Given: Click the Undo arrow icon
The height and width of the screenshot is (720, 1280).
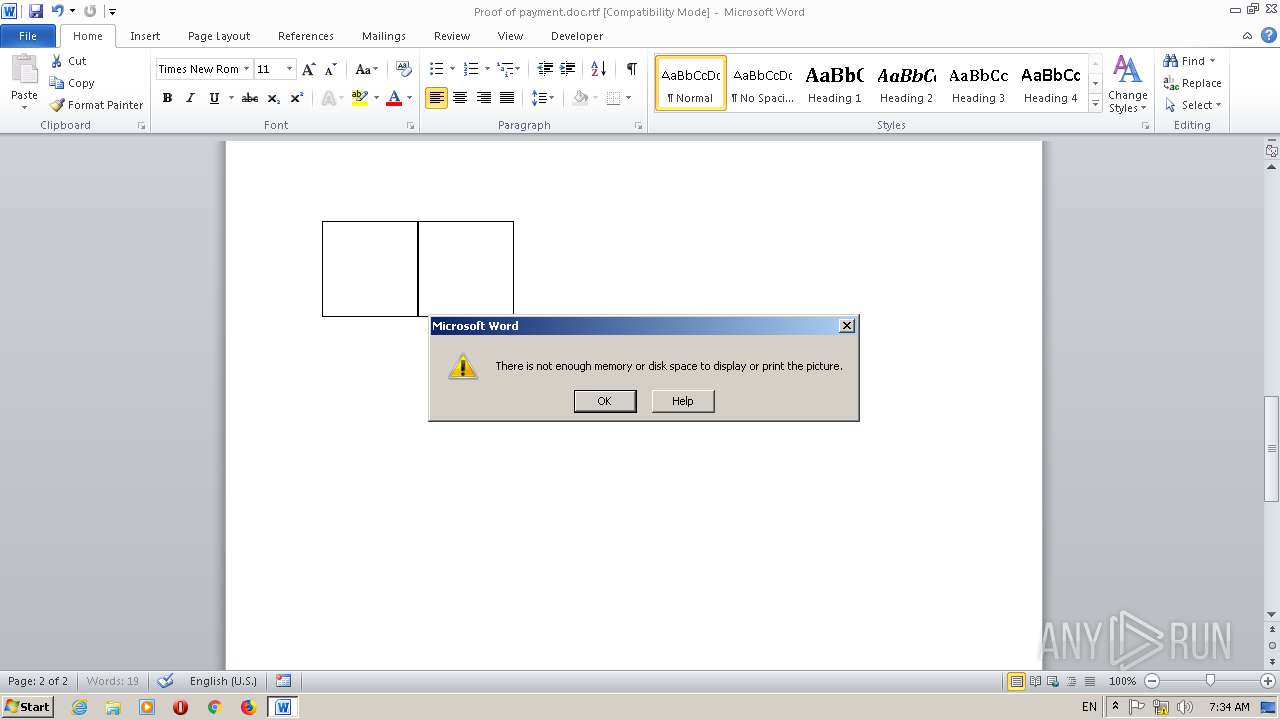Looking at the screenshot, I should pos(58,11).
